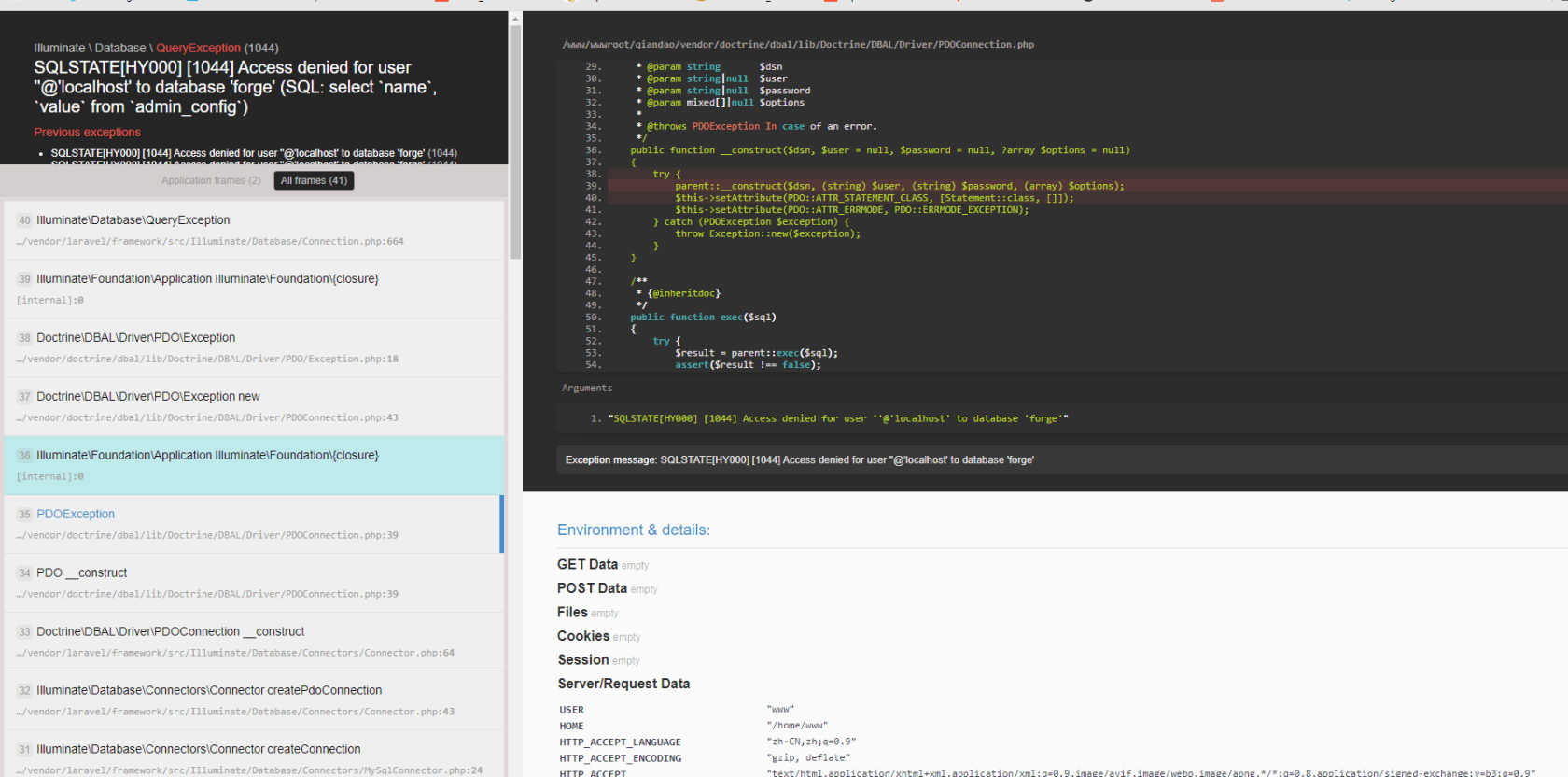The width and height of the screenshot is (1568, 777).
Task: Select frame 35 PDOException
Action: (254, 524)
